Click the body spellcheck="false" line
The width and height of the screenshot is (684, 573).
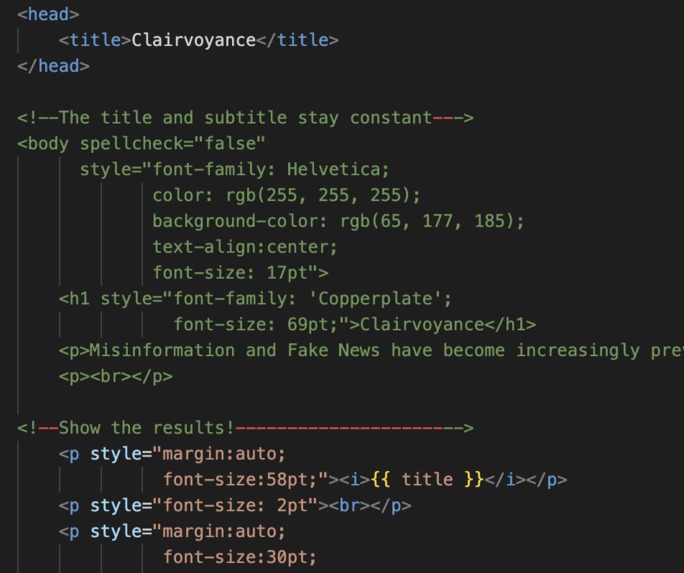pyautogui.click(x=141, y=143)
